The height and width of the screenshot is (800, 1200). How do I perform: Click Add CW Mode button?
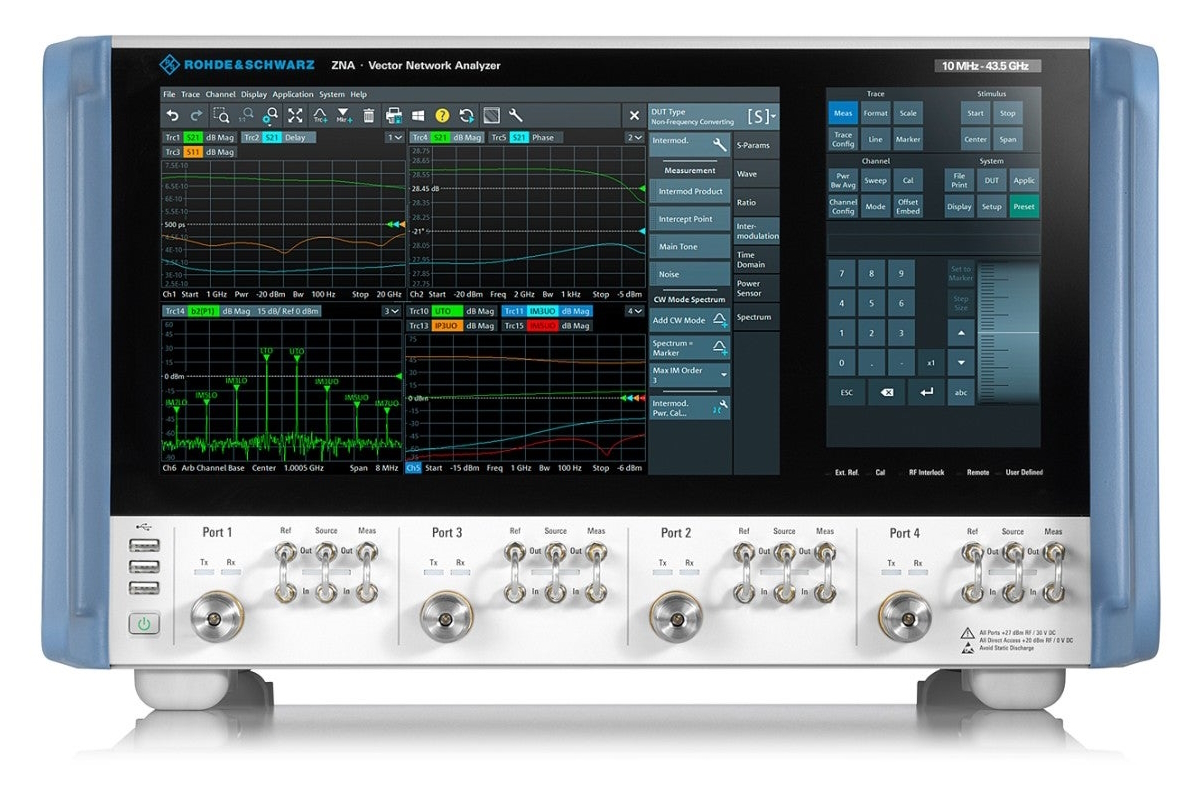690,320
